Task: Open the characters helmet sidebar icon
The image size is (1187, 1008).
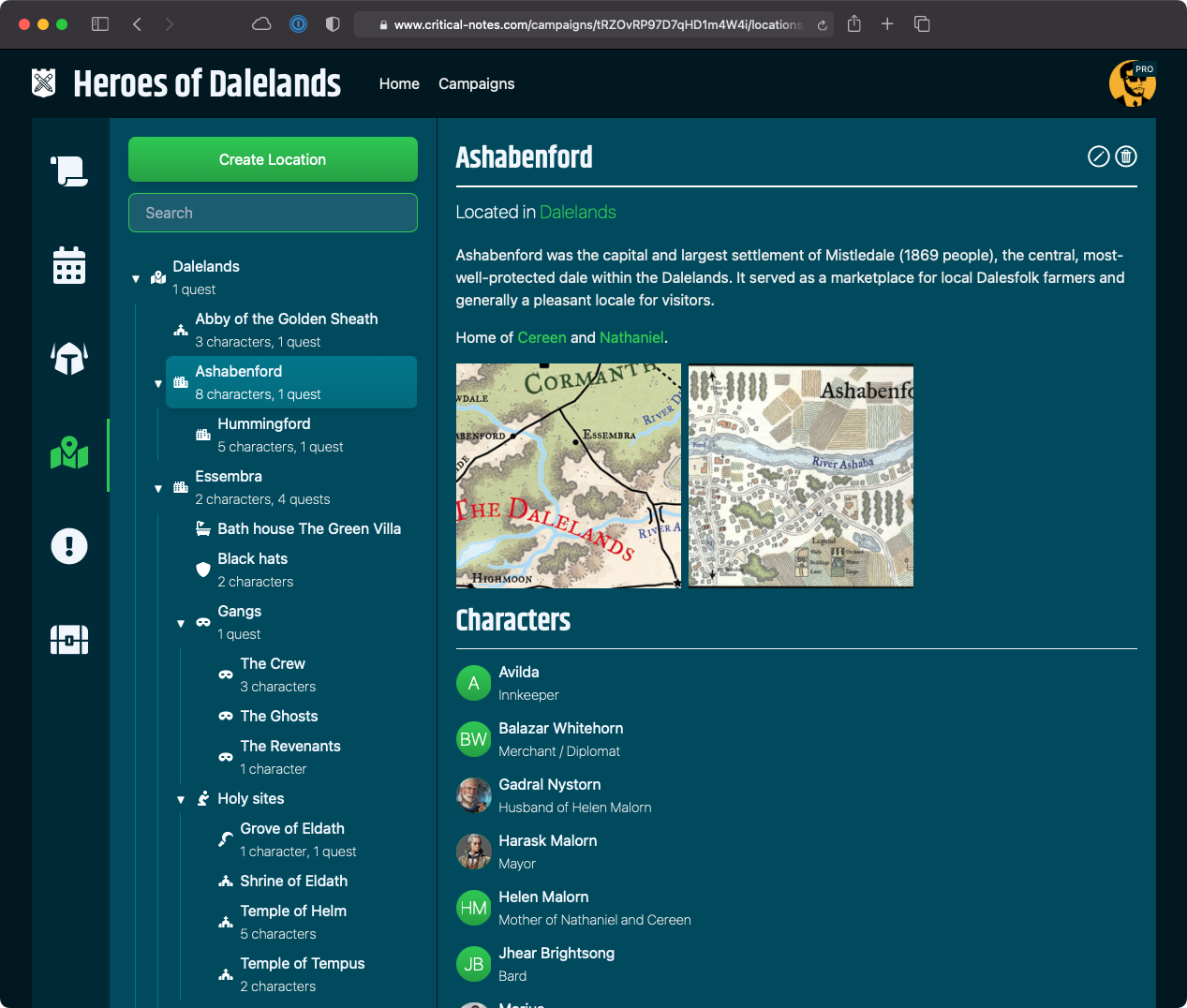Action: pos(69,358)
